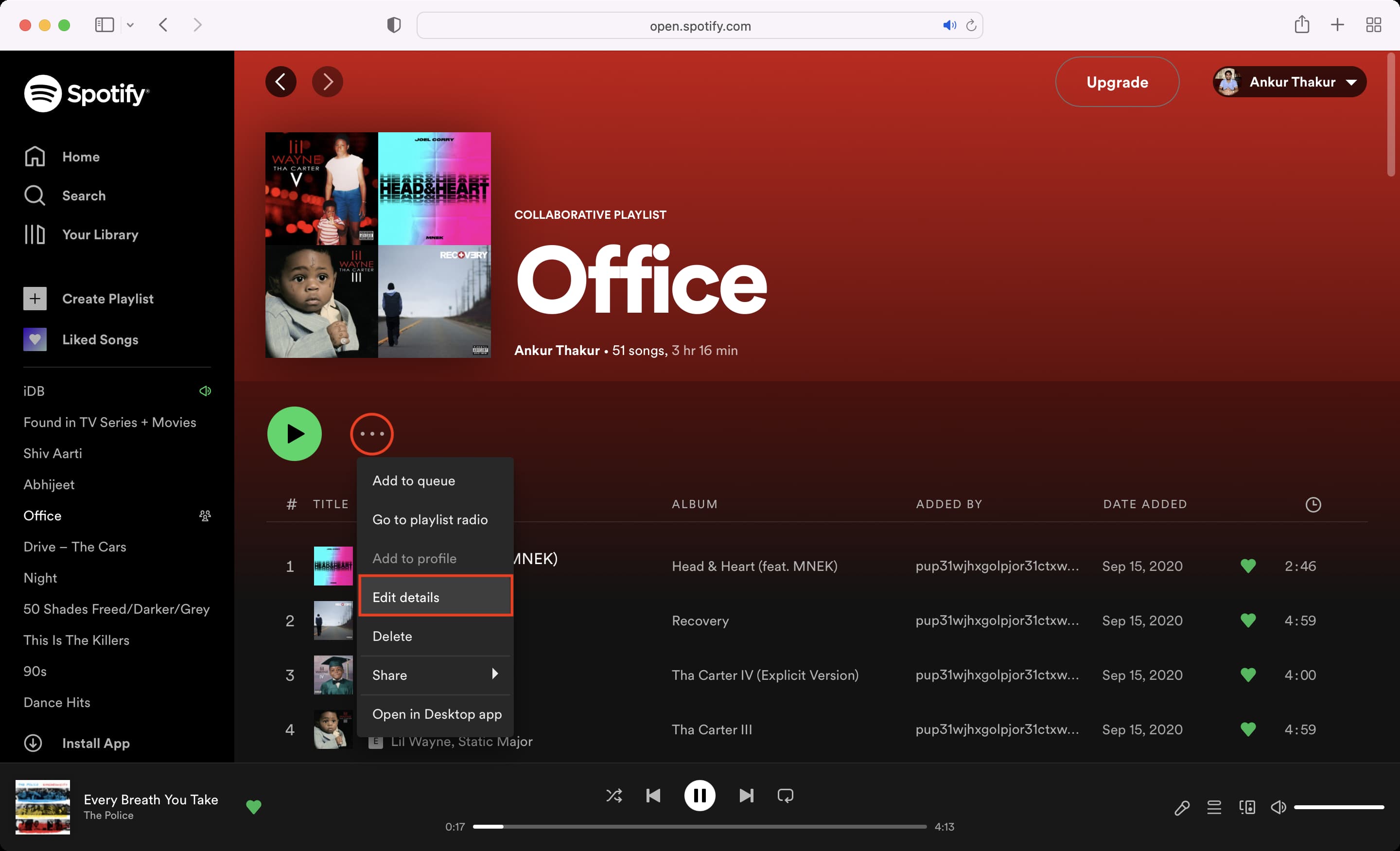This screenshot has width=1400, height=851.
Task: Open Your Library
Action: pos(81,234)
